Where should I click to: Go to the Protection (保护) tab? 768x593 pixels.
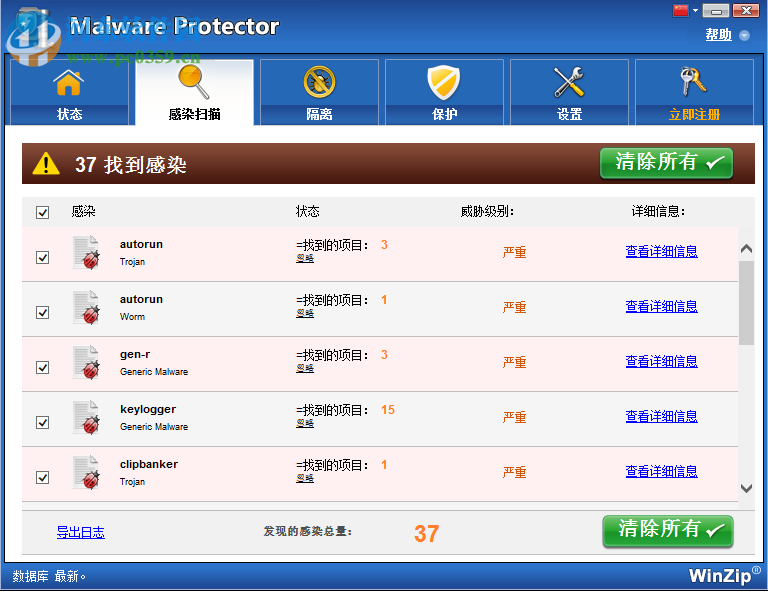(444, 92)
